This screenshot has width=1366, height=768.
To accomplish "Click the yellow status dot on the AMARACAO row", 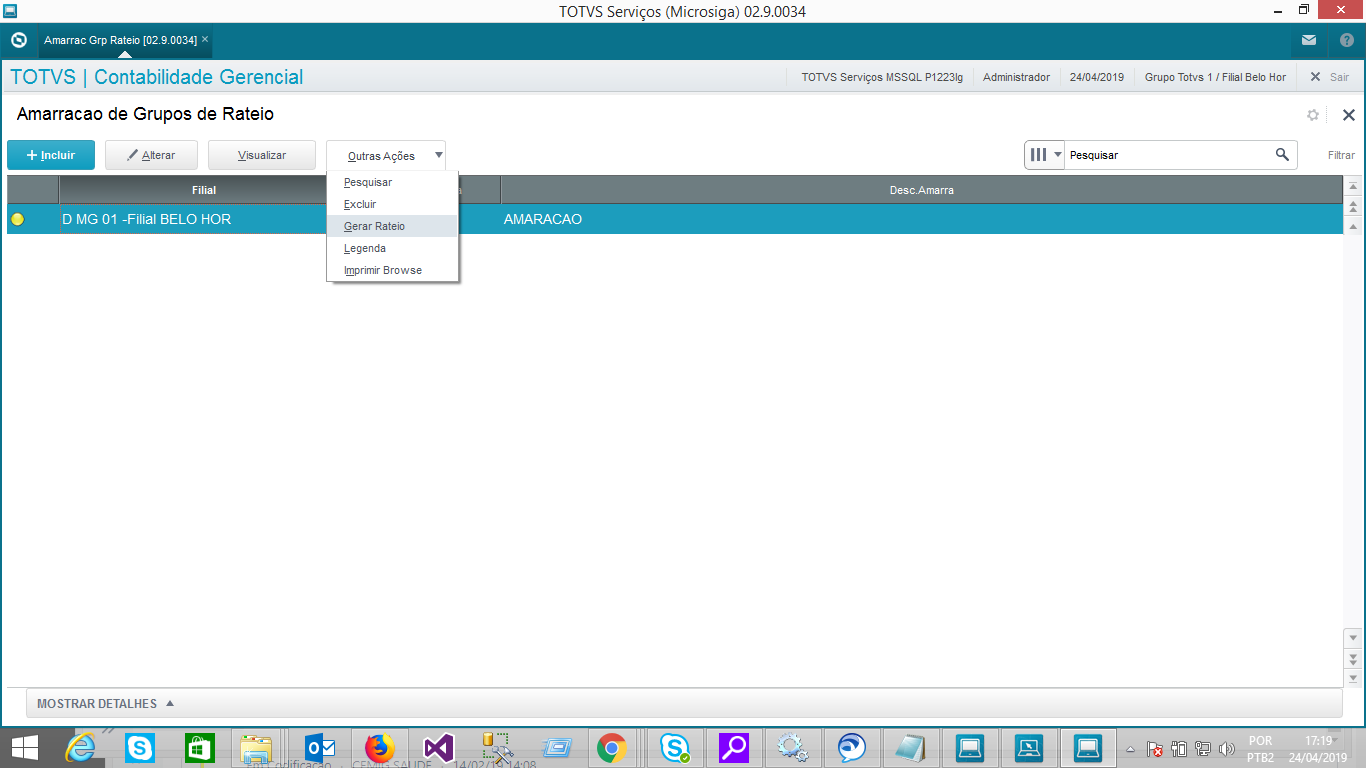I will tap(17, 219).
